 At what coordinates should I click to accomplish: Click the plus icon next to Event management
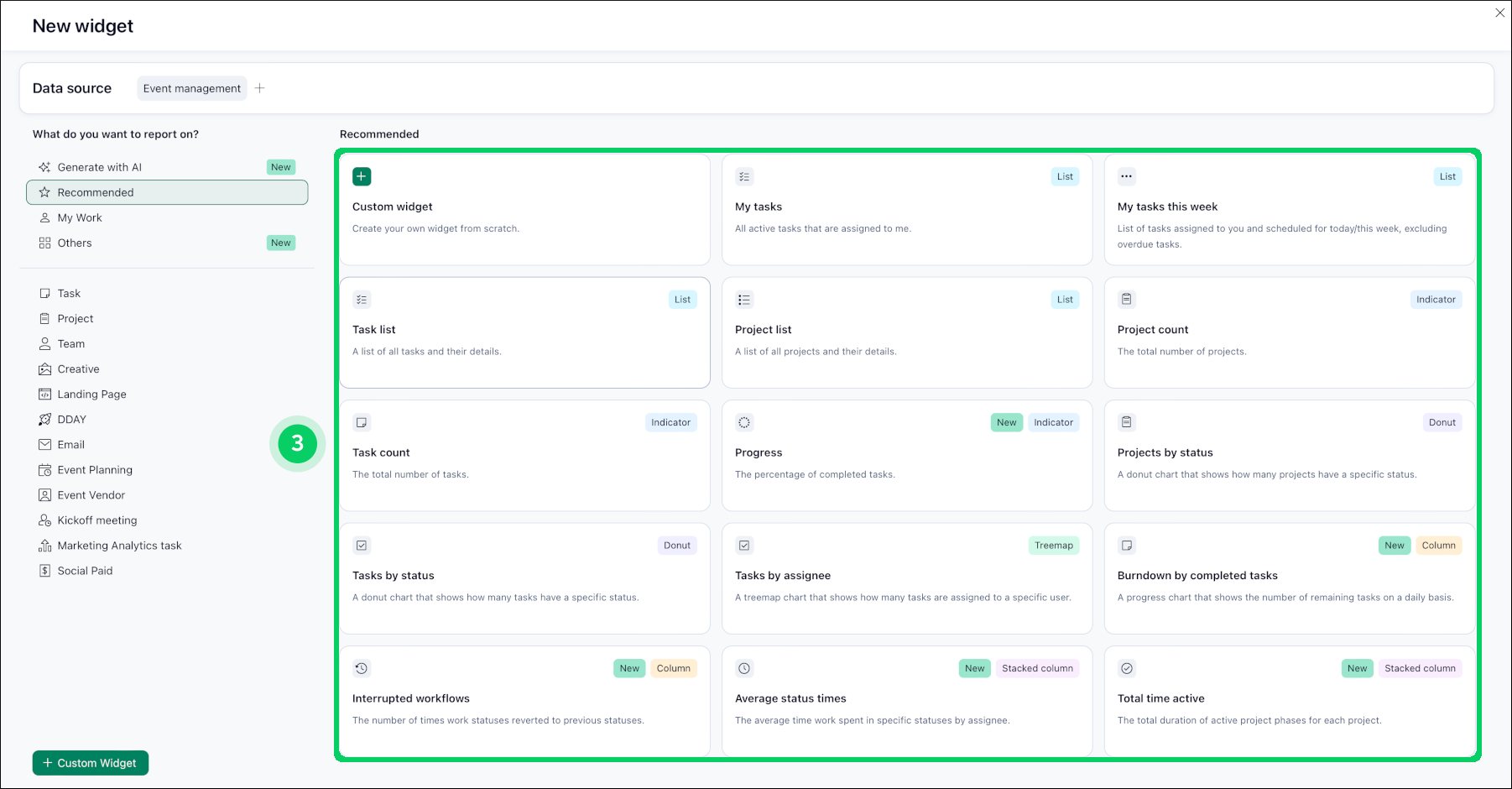[x=260, y=87]
